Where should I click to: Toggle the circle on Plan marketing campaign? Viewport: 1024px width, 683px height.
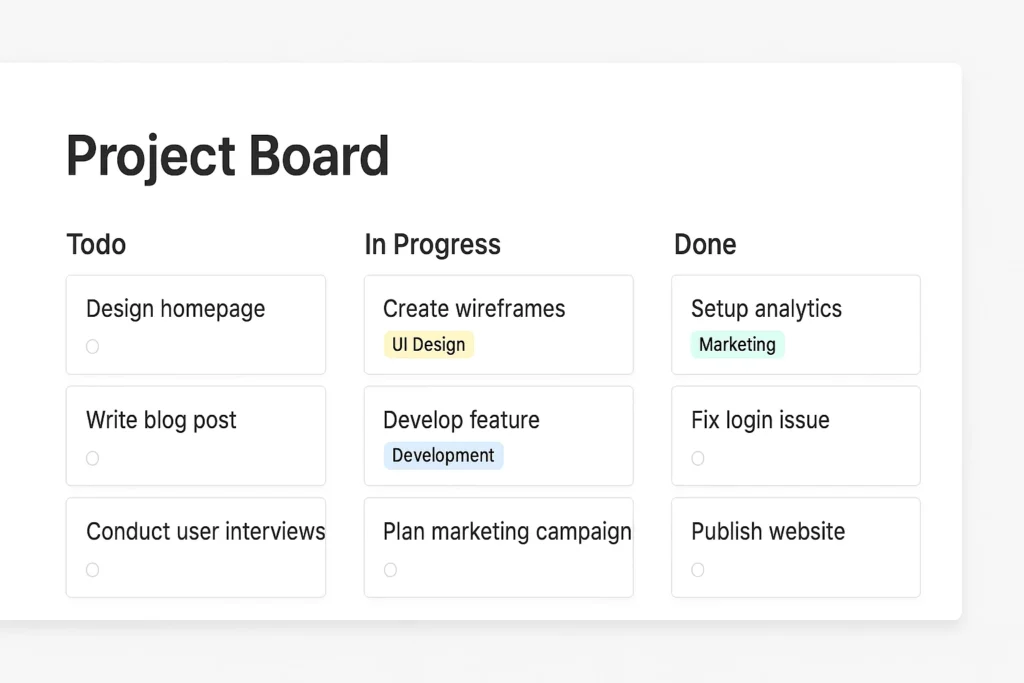390,570
